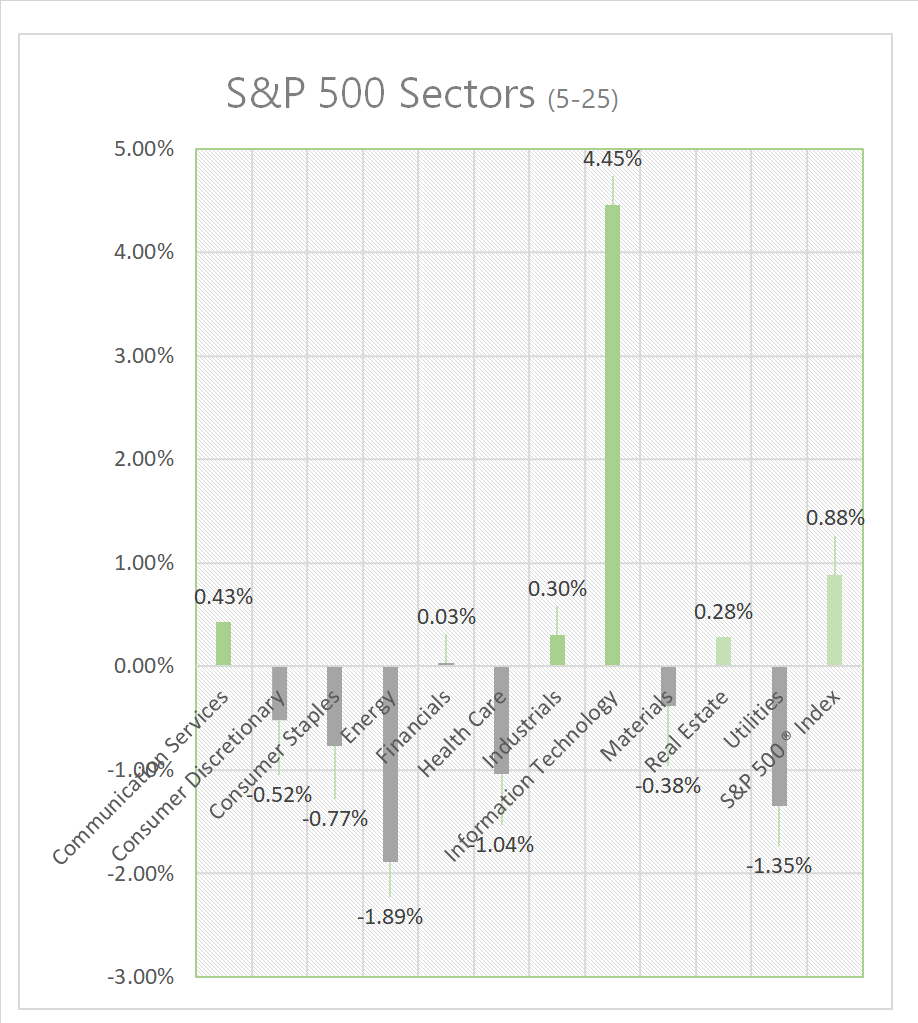Screen dimensions: 918x1023
Task: Select the Real Estate bar
Action: click(x=723, y=651)
